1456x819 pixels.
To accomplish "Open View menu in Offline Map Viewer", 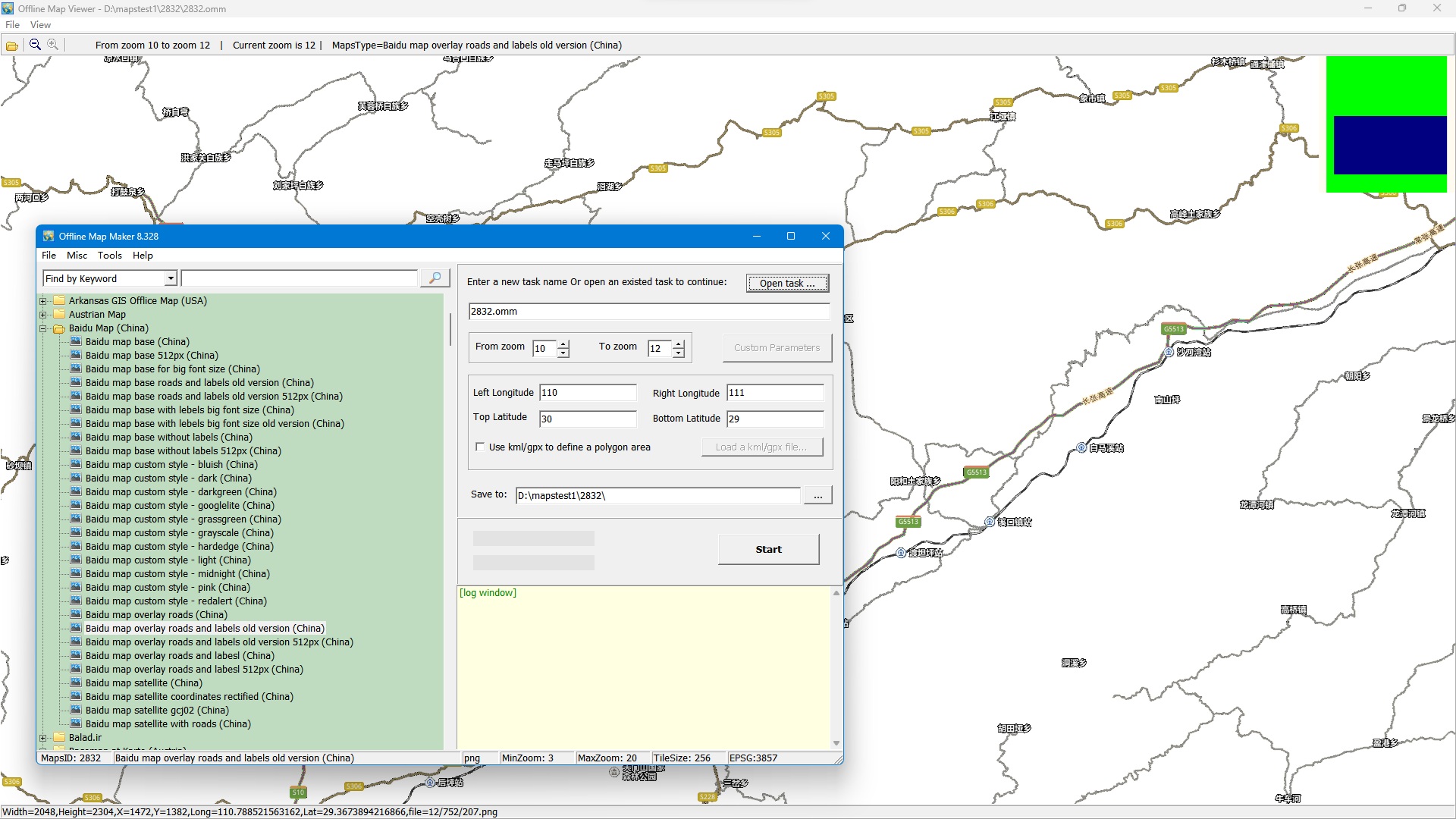I will click(x=40, y=25).
